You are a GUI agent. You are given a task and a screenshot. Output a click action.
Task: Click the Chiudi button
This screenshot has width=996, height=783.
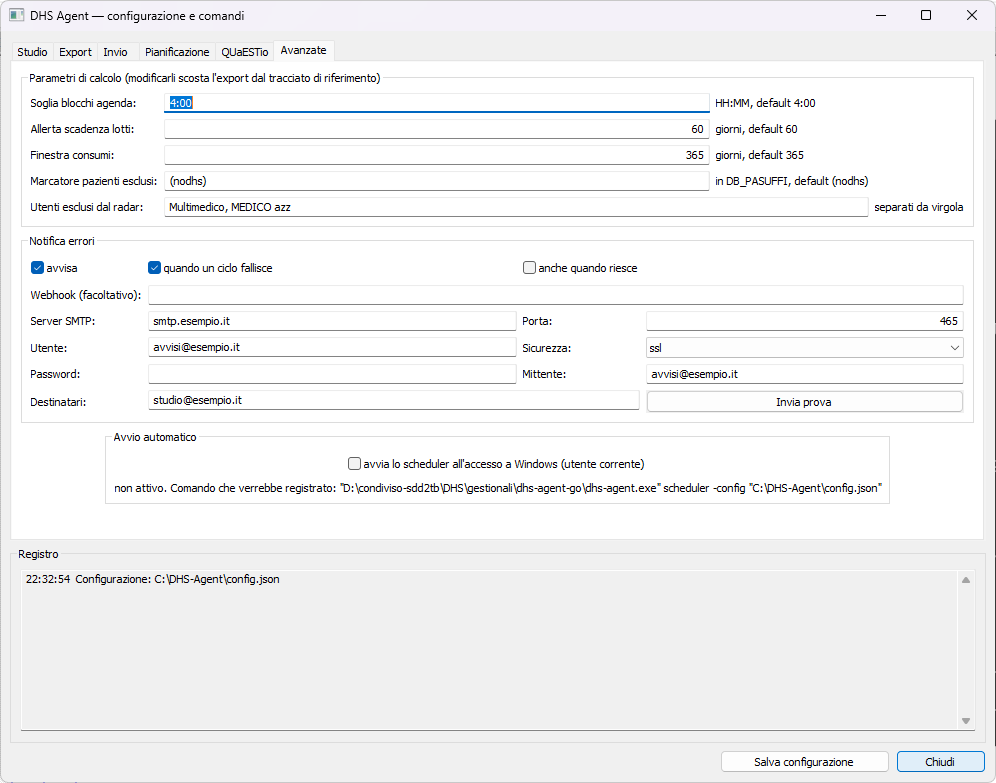(x=941, y=762)
